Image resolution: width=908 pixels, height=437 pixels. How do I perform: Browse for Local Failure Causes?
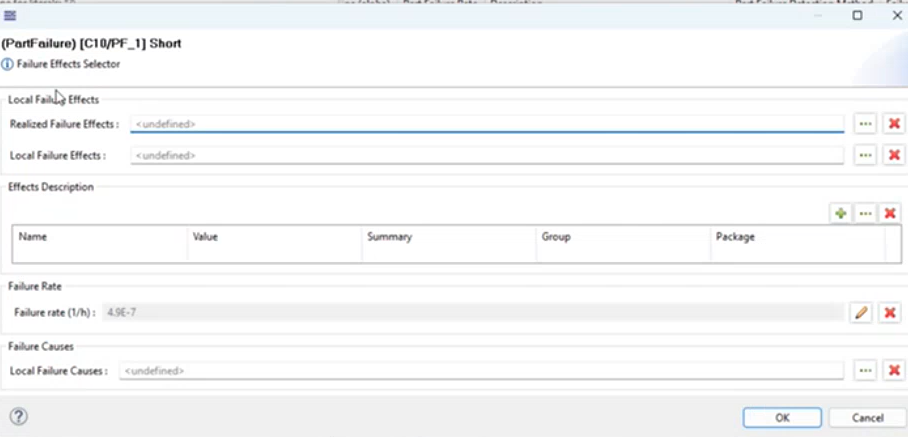865,370
